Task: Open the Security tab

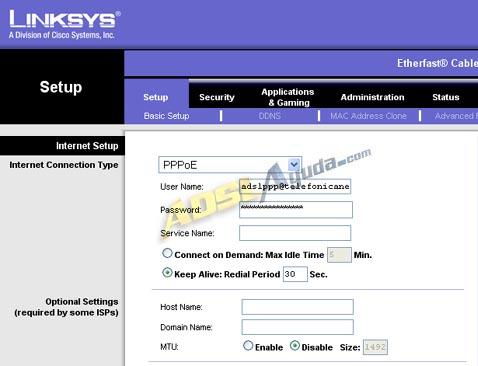Action: pos(217,97)
